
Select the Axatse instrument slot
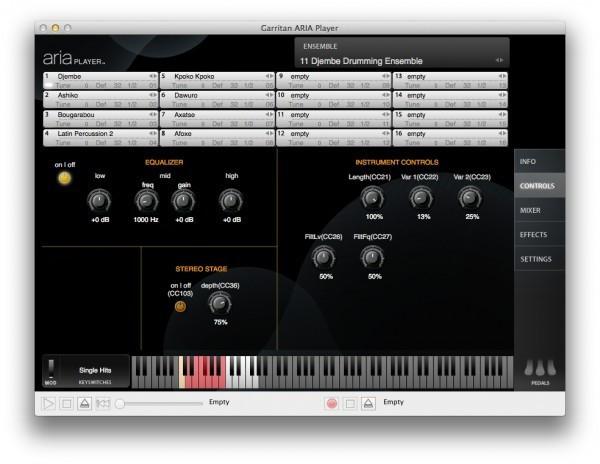(x=217, y=119)
